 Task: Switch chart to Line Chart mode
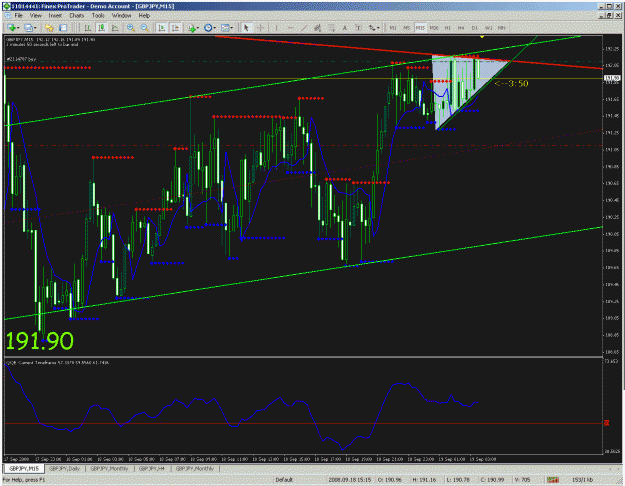pyautogui.click(x=115, y=28)
